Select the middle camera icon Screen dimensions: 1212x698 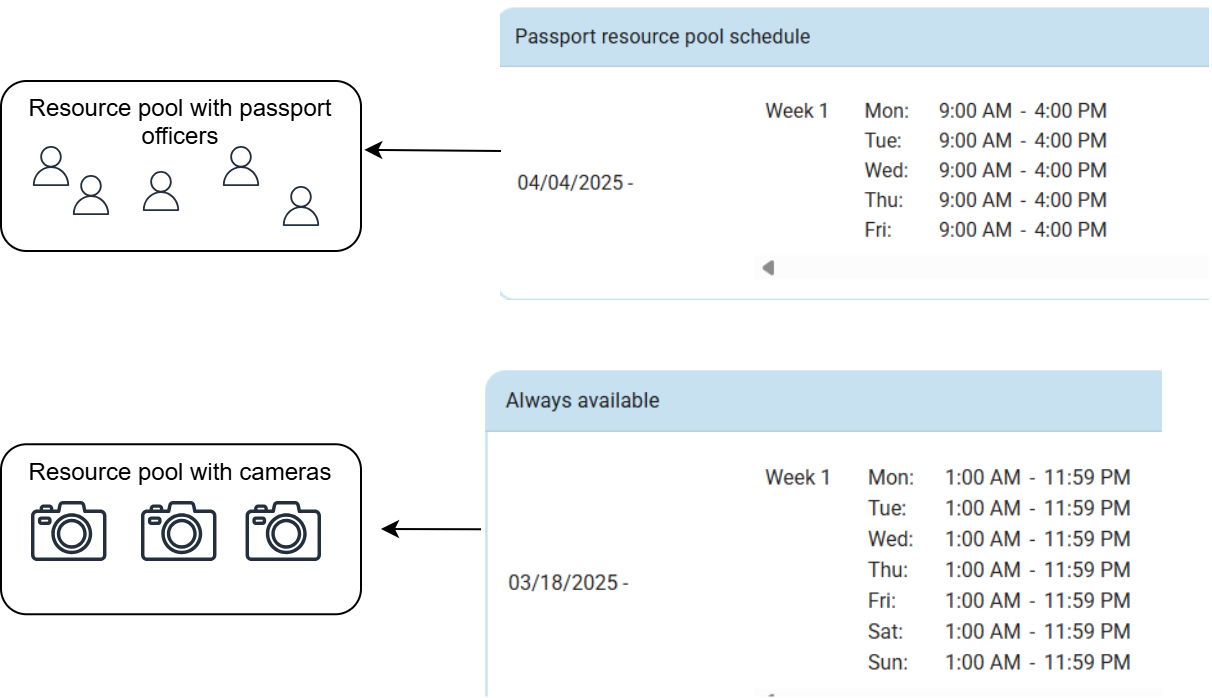pos(179,531)
